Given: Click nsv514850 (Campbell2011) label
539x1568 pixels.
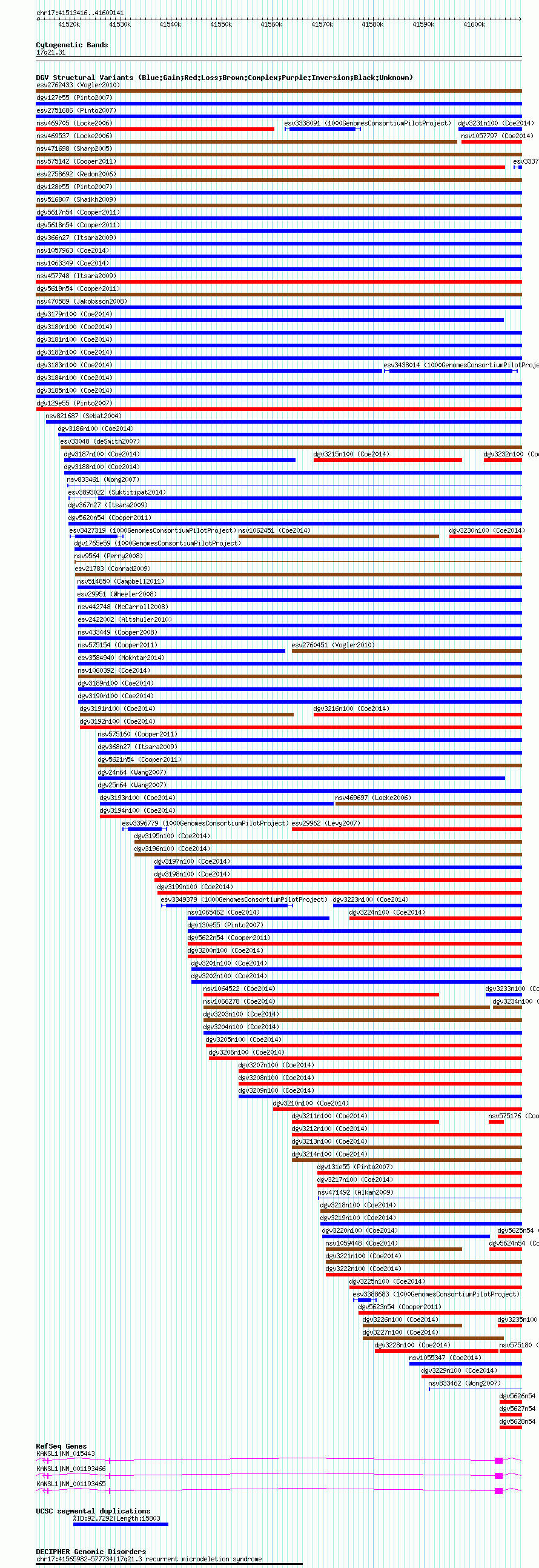Looking at the screenshot, I should (121, 582).
